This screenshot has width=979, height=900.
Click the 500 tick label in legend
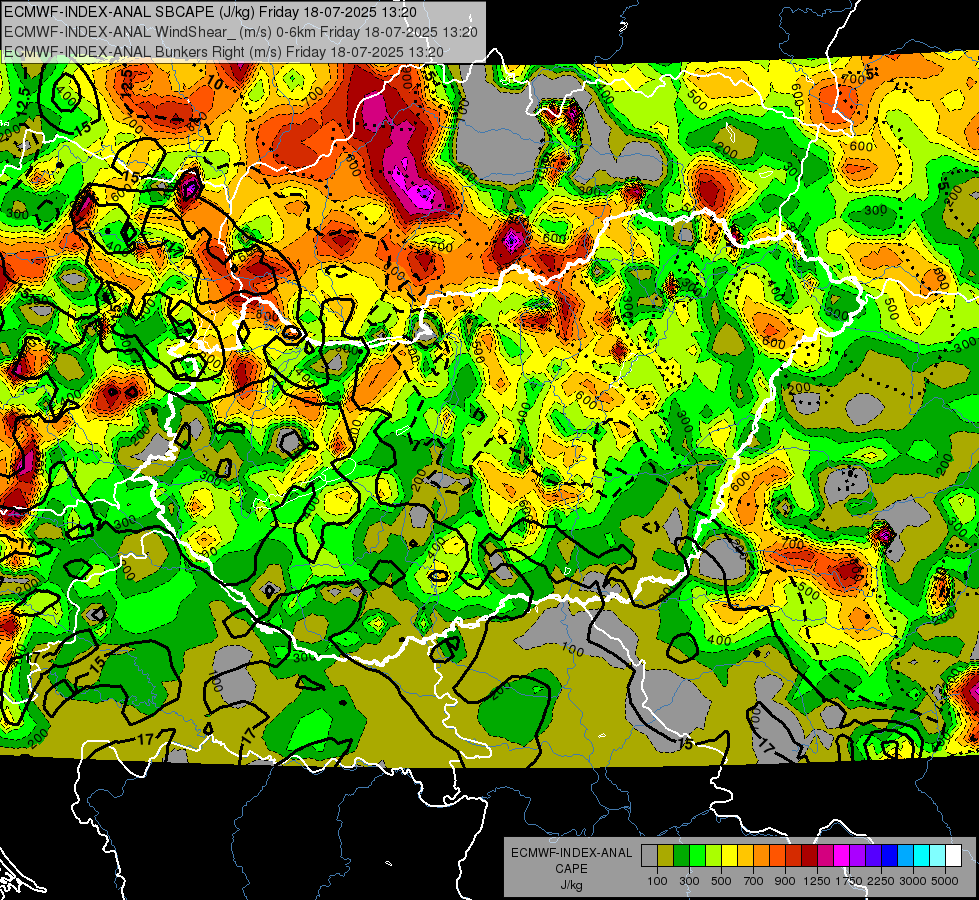click(721, 881)
